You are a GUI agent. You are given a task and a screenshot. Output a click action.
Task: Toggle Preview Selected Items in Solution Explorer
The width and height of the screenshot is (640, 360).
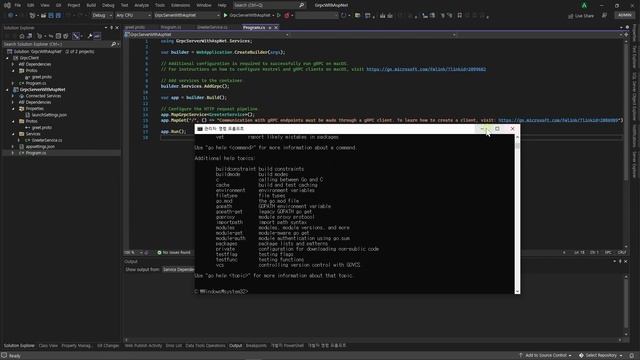(97, 36)
